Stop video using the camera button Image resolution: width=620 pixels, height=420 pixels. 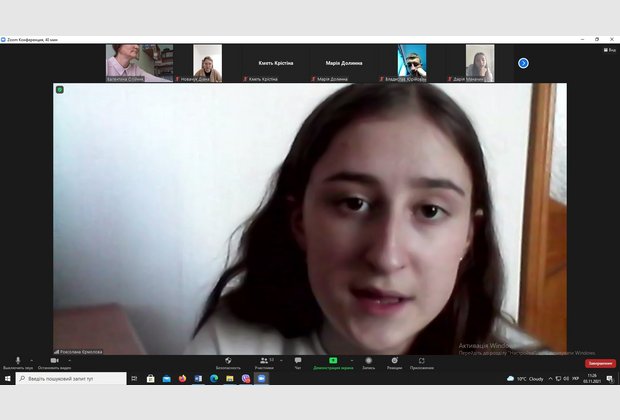(54, 361)
